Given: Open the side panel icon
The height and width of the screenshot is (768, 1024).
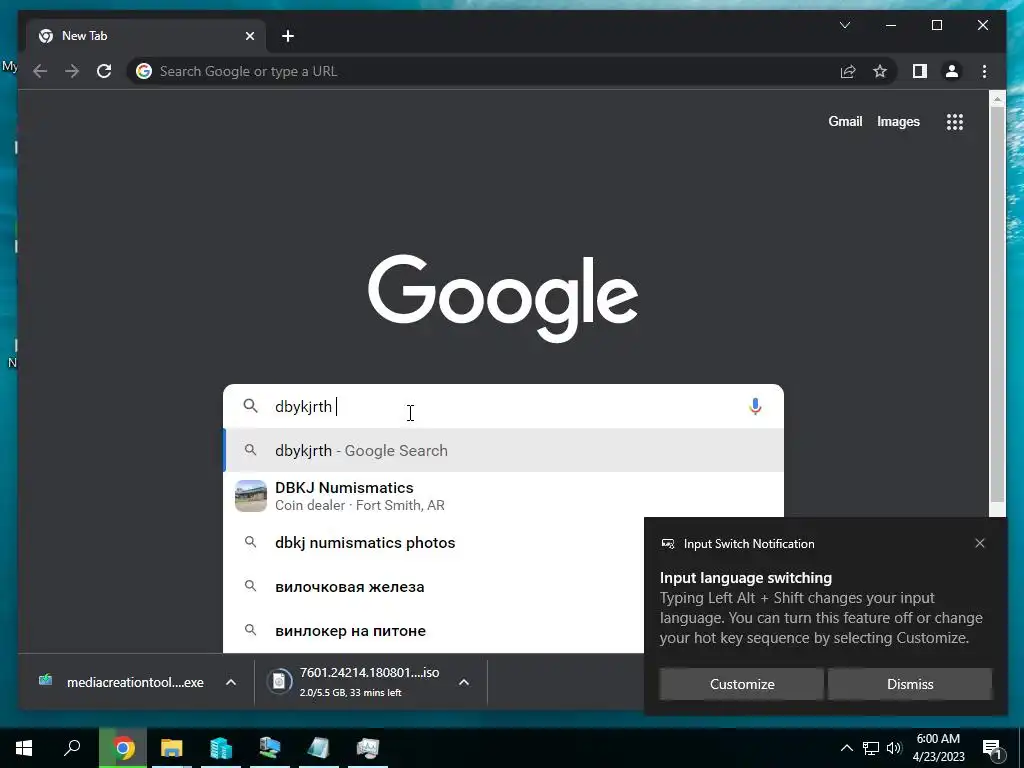Looking at the screenshot, I should click(x=920, y=71).
